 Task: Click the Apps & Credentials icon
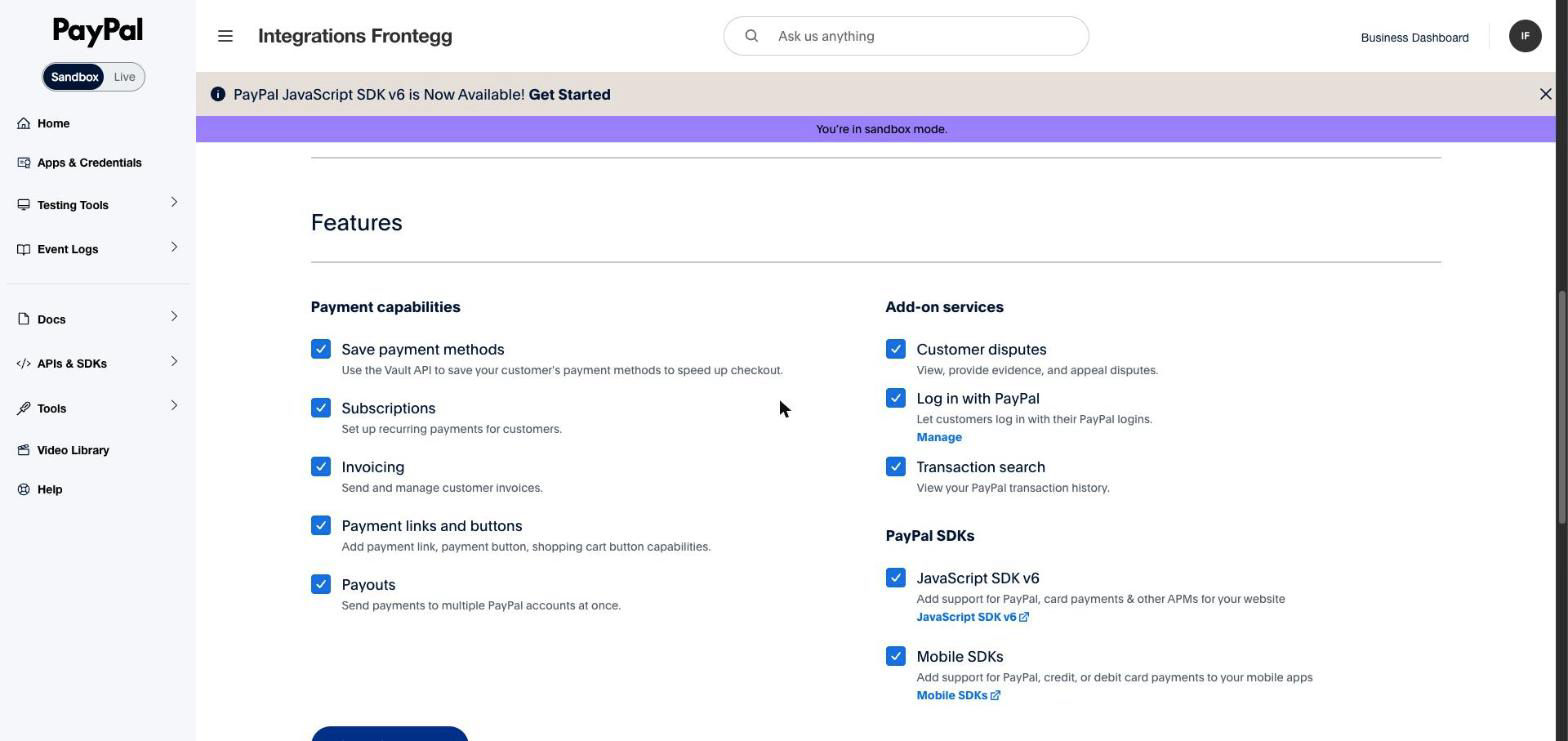(24, 162)
